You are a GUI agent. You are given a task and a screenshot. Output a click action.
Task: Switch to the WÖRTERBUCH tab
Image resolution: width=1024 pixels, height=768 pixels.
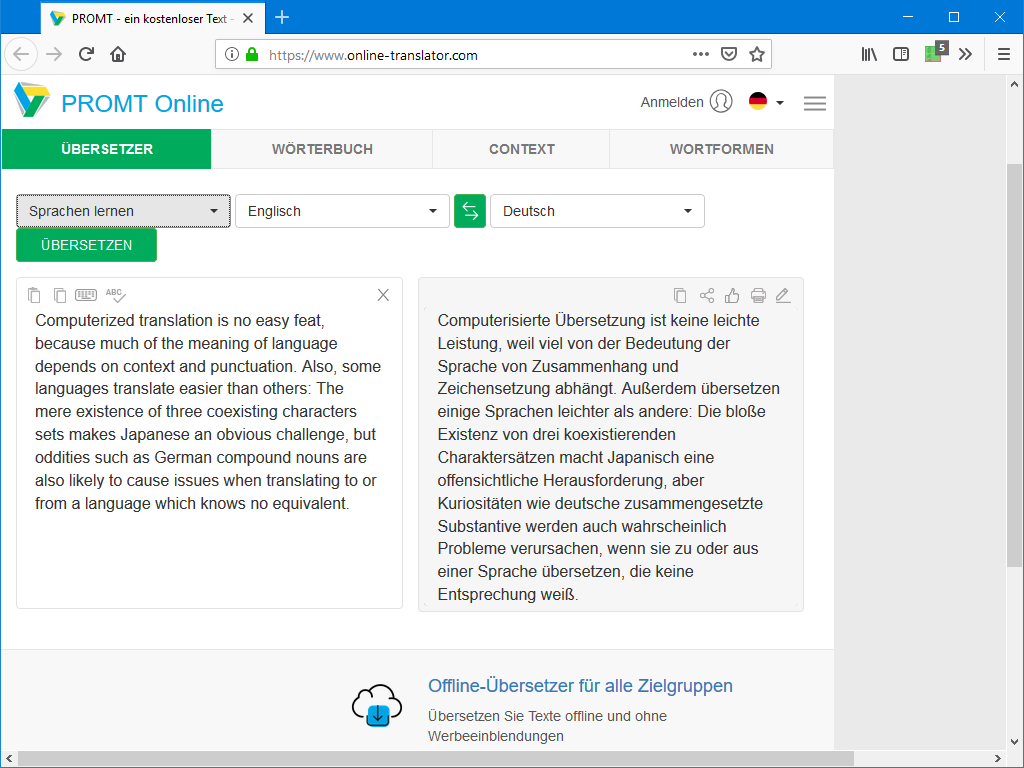[x=322, y=149]
